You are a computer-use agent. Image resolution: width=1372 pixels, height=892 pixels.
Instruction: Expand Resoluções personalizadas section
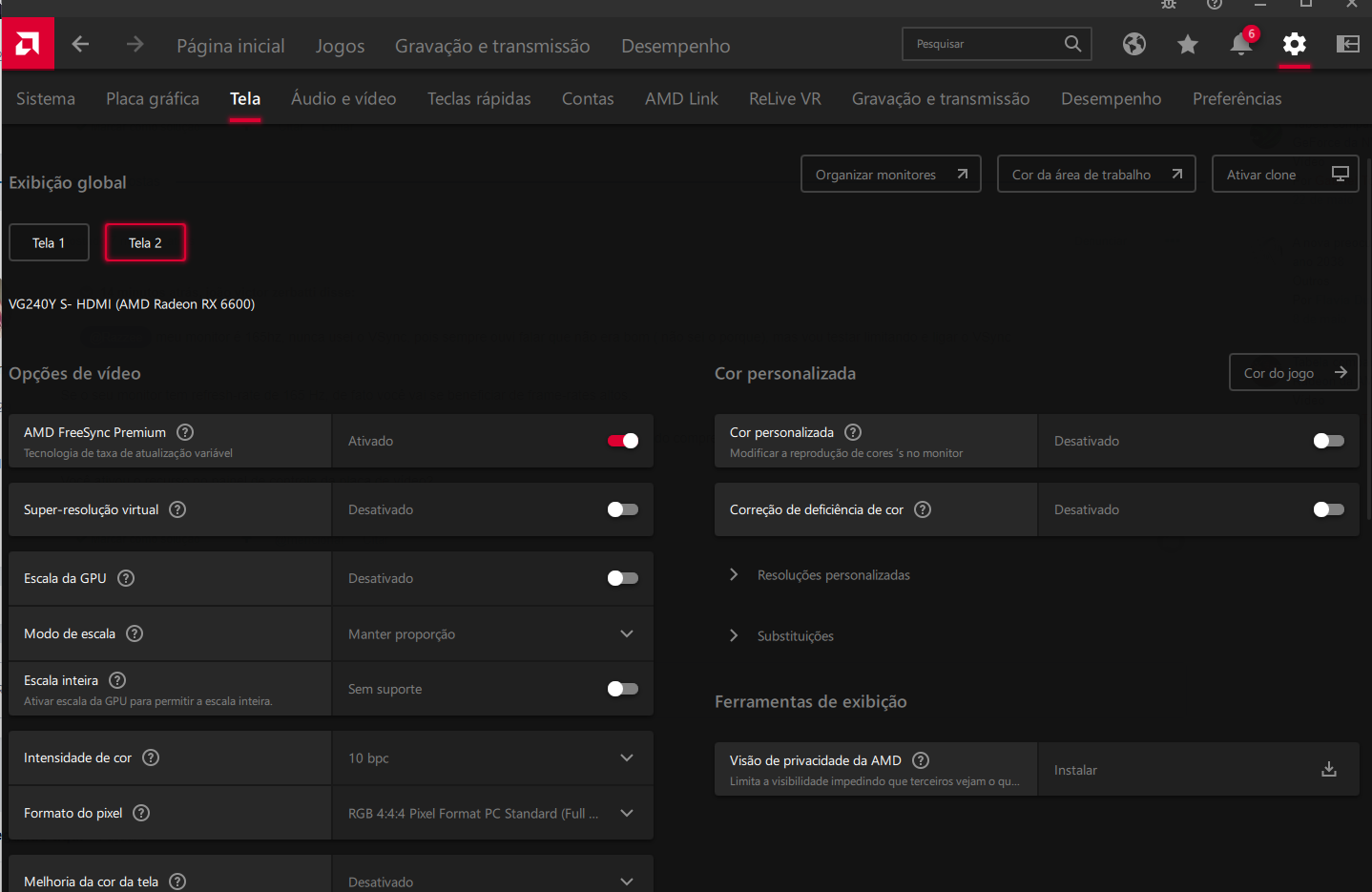(821, 574)
